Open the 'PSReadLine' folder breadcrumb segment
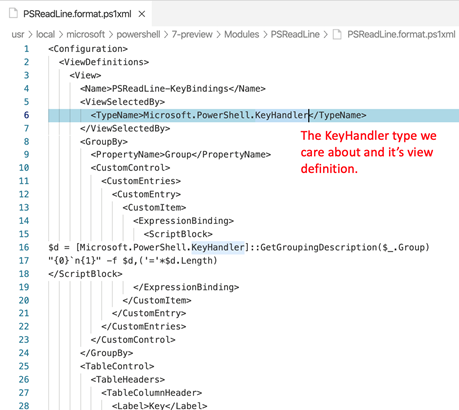 [295, 34]
